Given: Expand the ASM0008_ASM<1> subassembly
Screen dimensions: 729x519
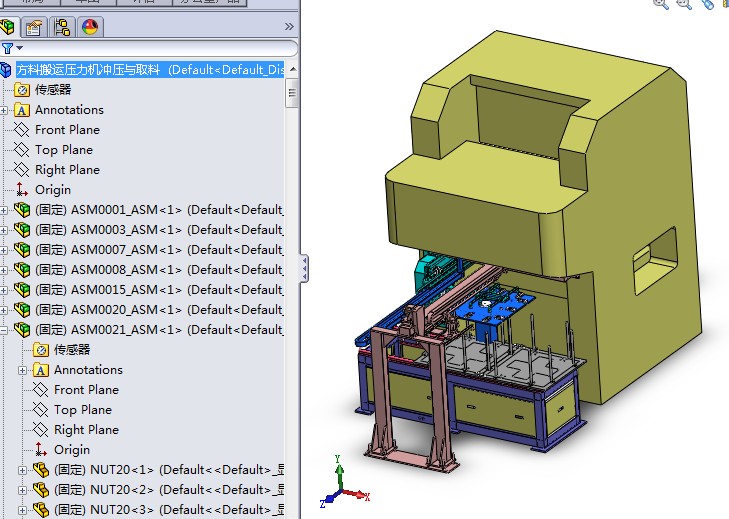Looking at the screenshot, I should click(4, 270).
